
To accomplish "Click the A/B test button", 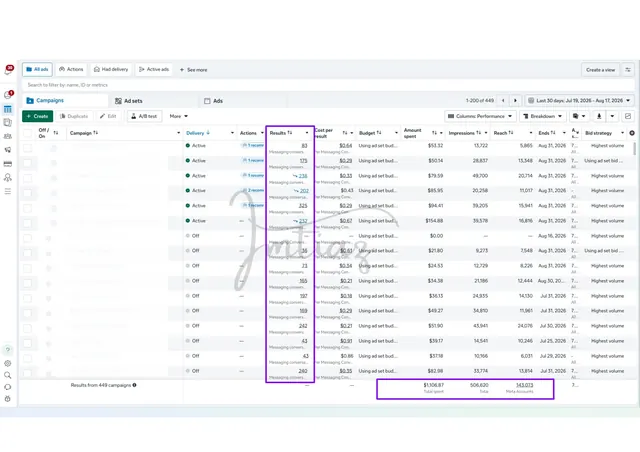I will (x=144, y=116).
